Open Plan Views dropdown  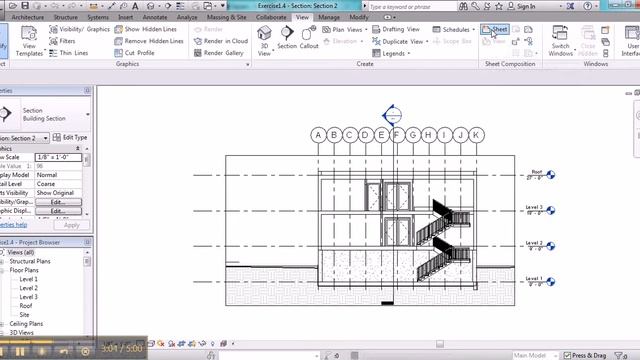(344, 30)
